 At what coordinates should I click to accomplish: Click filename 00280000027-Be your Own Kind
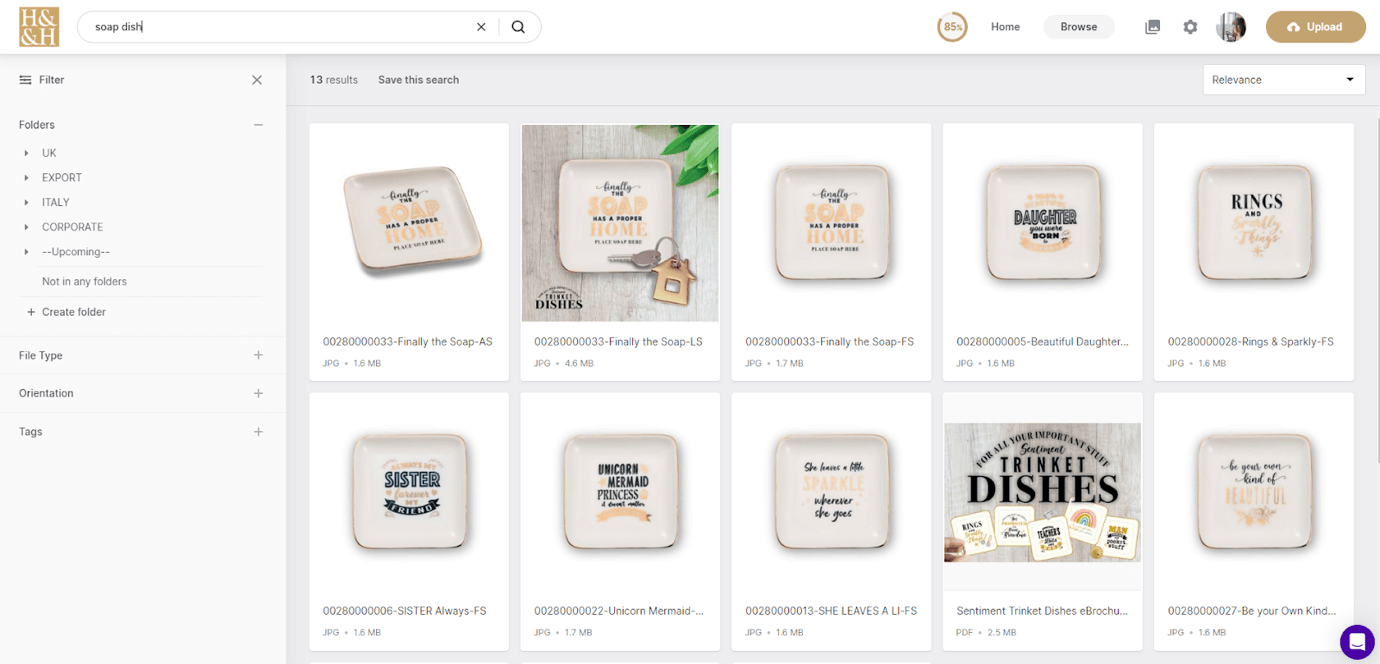pyautogui.click(x=1252, y=611)
